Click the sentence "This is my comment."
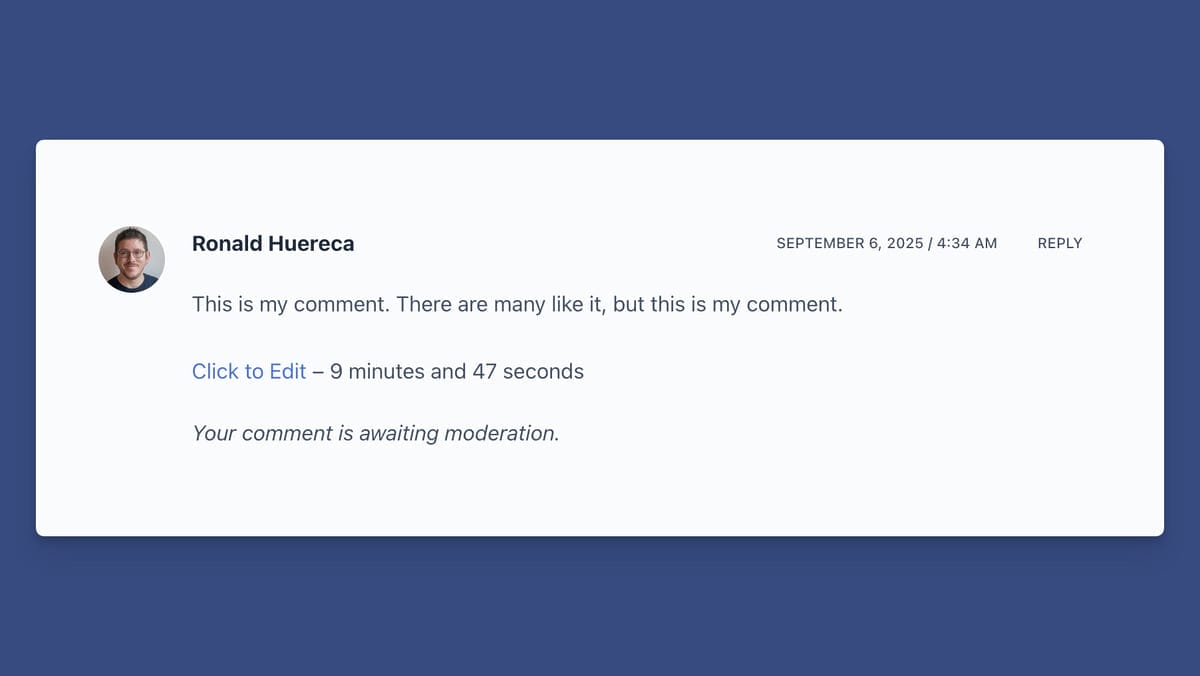 pyautogui.click(x=290, y=304)
